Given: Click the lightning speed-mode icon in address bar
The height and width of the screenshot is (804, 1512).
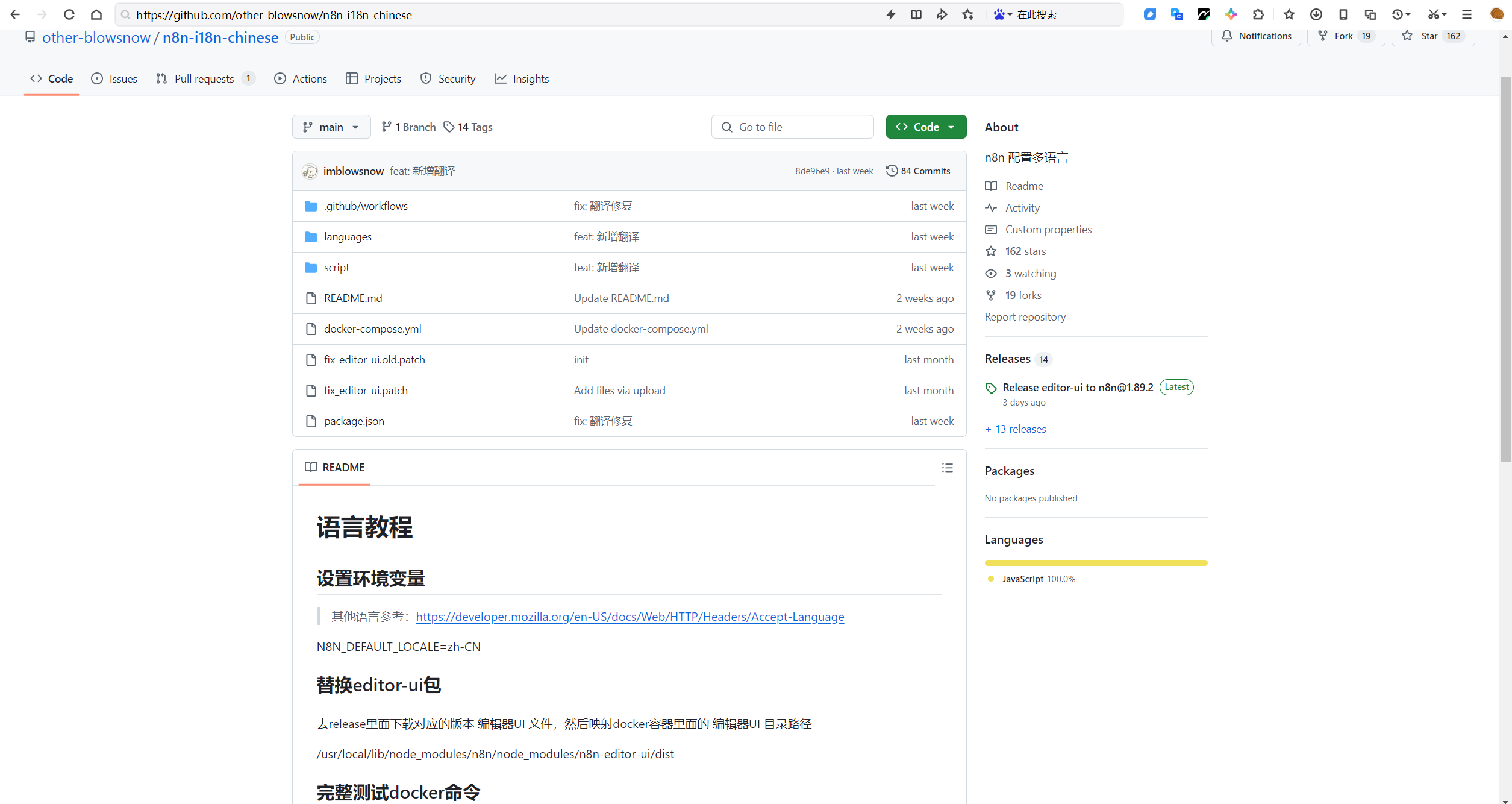Looking at the screenshot, I should (x=890, y=14).
